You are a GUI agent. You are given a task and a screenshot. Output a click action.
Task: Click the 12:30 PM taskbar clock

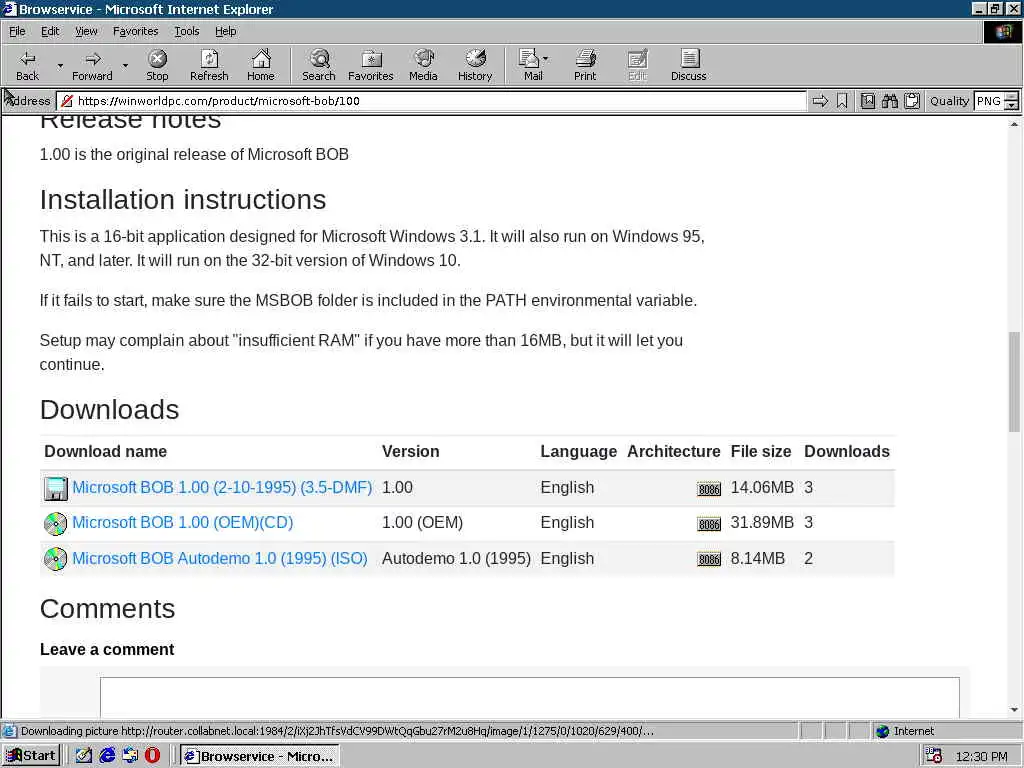[x=981, y=756]
